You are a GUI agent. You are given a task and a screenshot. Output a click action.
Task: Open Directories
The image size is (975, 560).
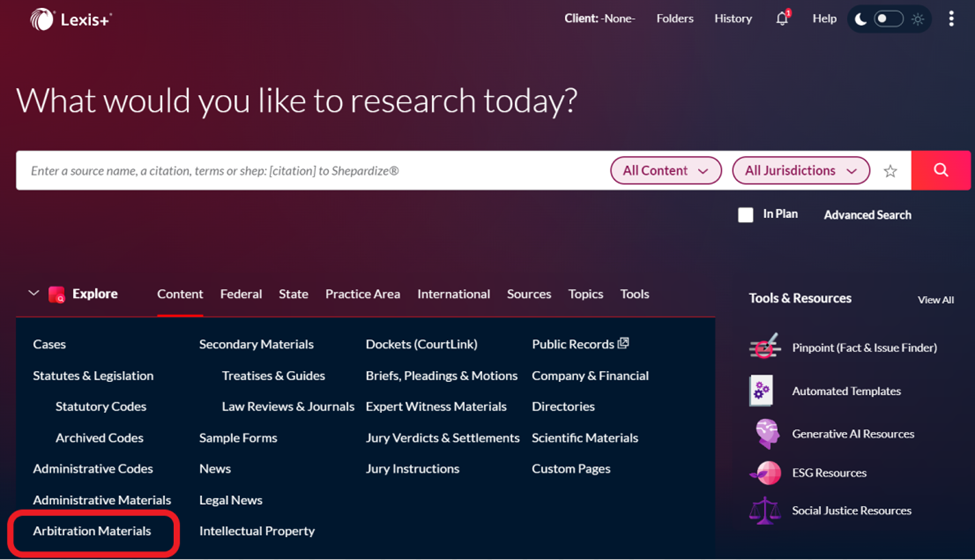coord(563,406)
